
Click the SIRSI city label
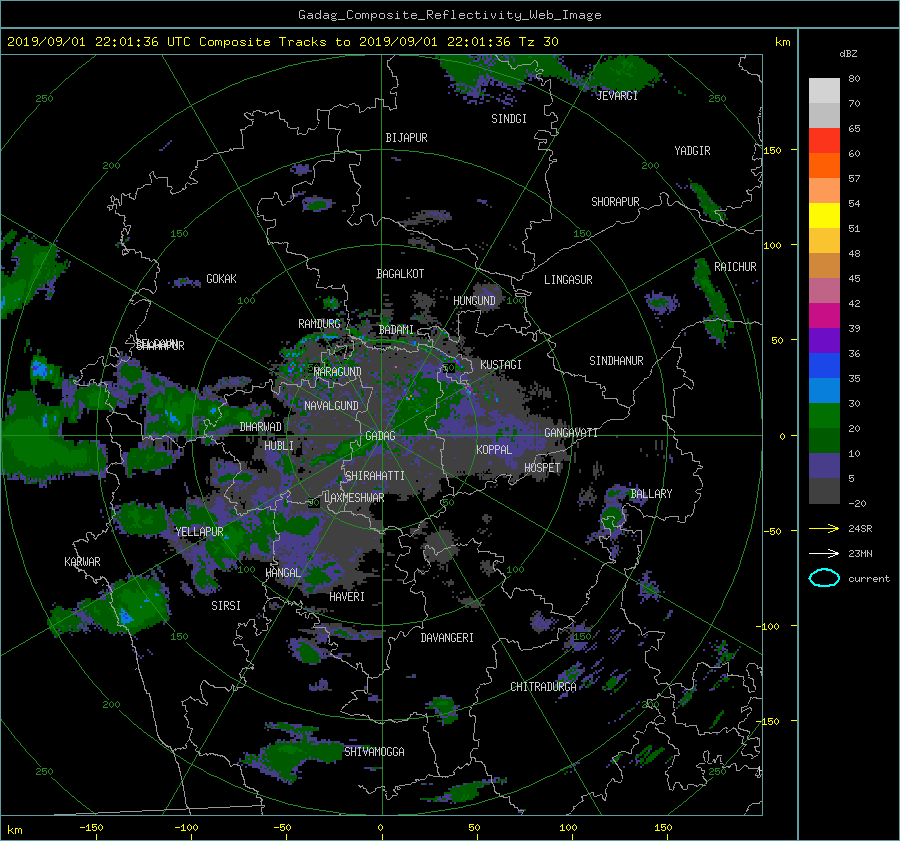click(226, 606)
